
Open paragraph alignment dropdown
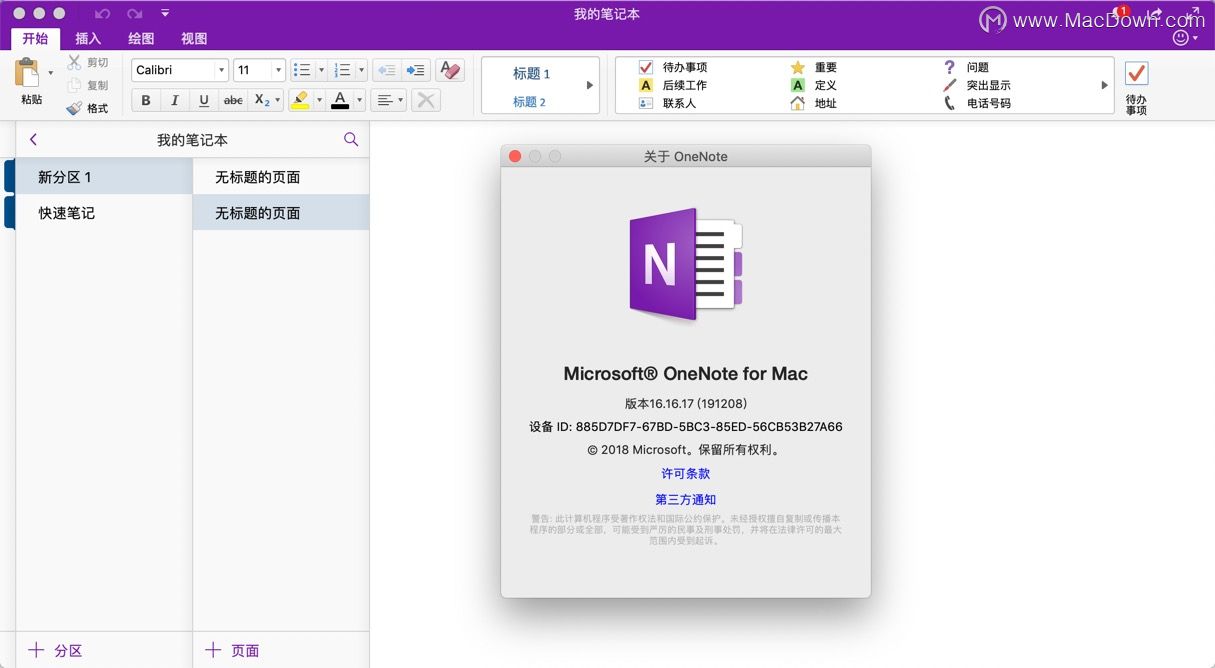point(388,100)
